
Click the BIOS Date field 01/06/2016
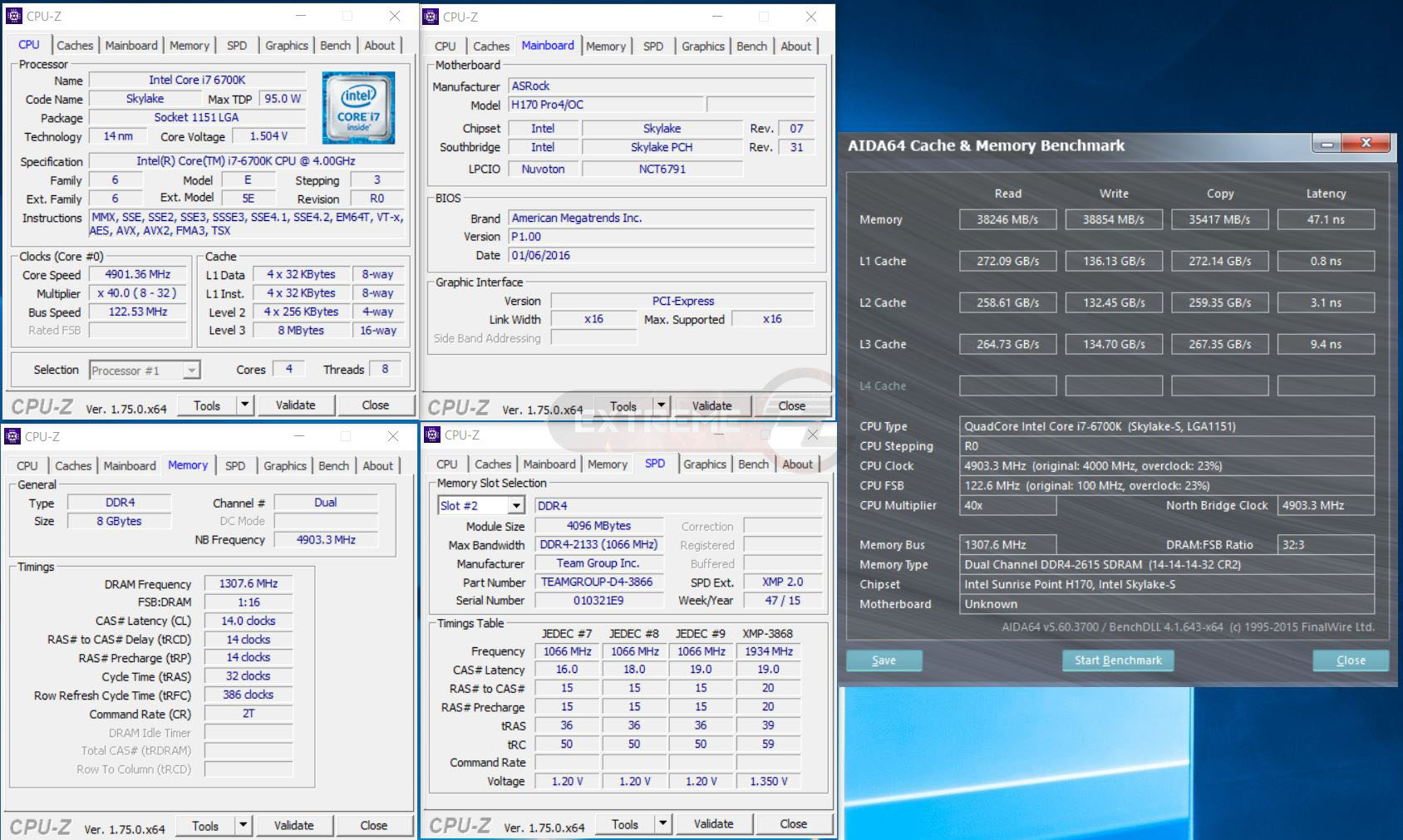(x=662, y=255)
